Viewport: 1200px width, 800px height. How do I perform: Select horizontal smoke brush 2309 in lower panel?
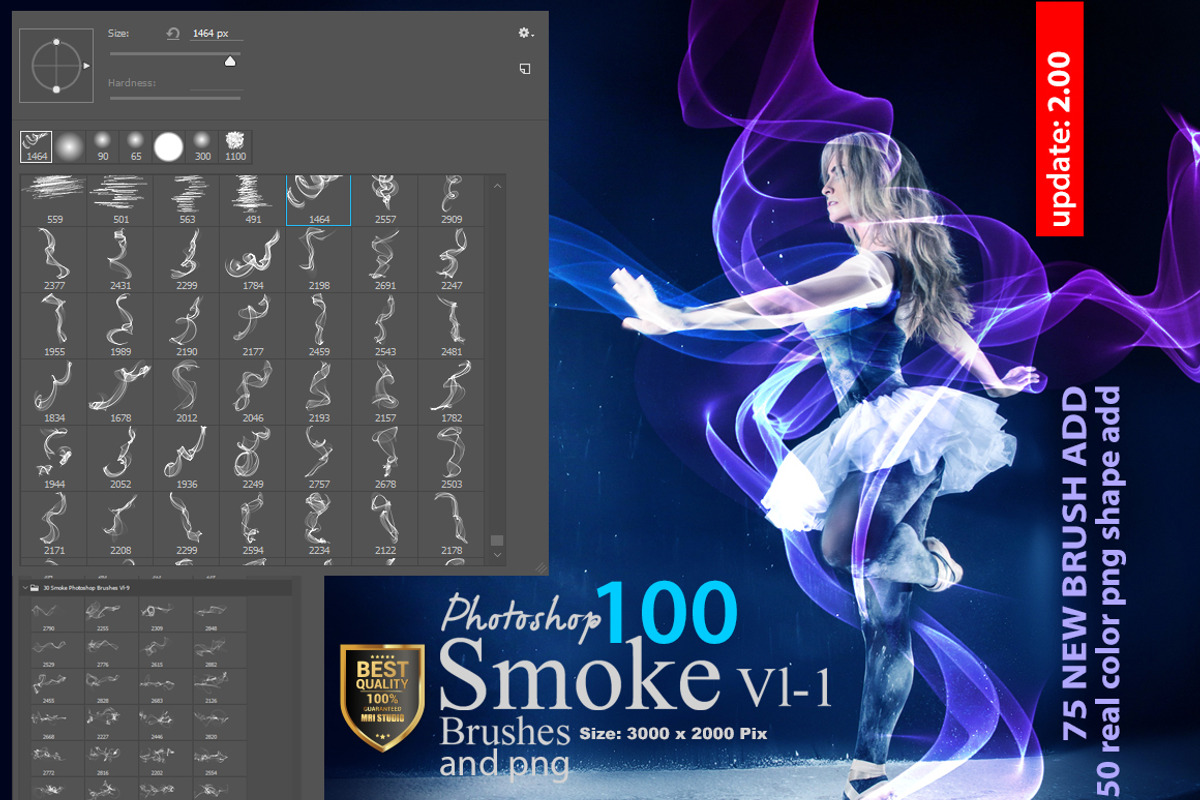pyautogui.click(x=156, y=617)
